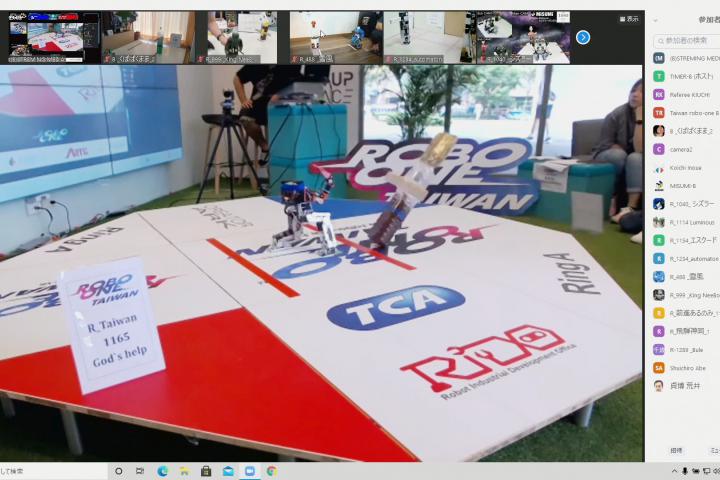Click the R_飛騨神岡 avatar icon
The image size is (720, 480).
pos(659,331)
